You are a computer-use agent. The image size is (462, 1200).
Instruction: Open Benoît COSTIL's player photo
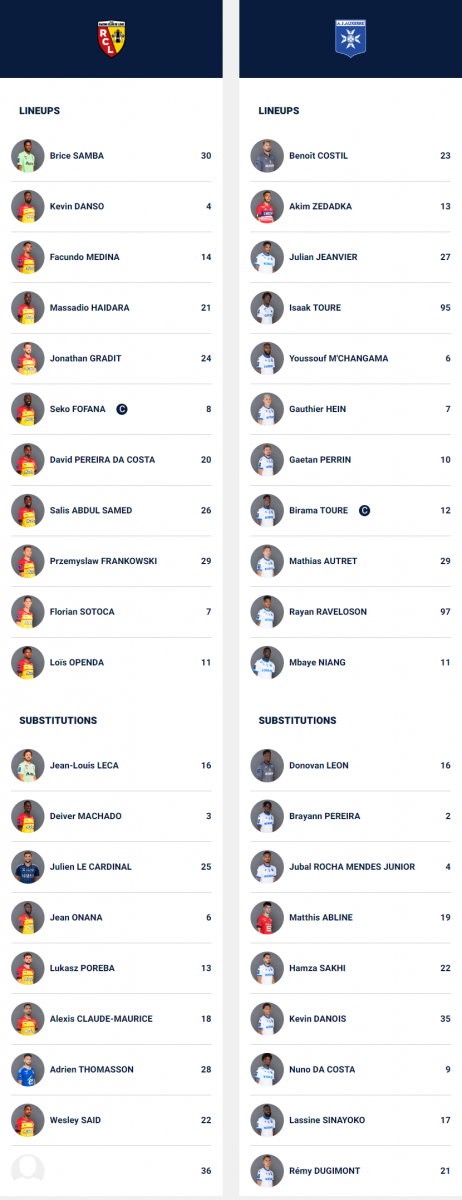coord(266,156)
